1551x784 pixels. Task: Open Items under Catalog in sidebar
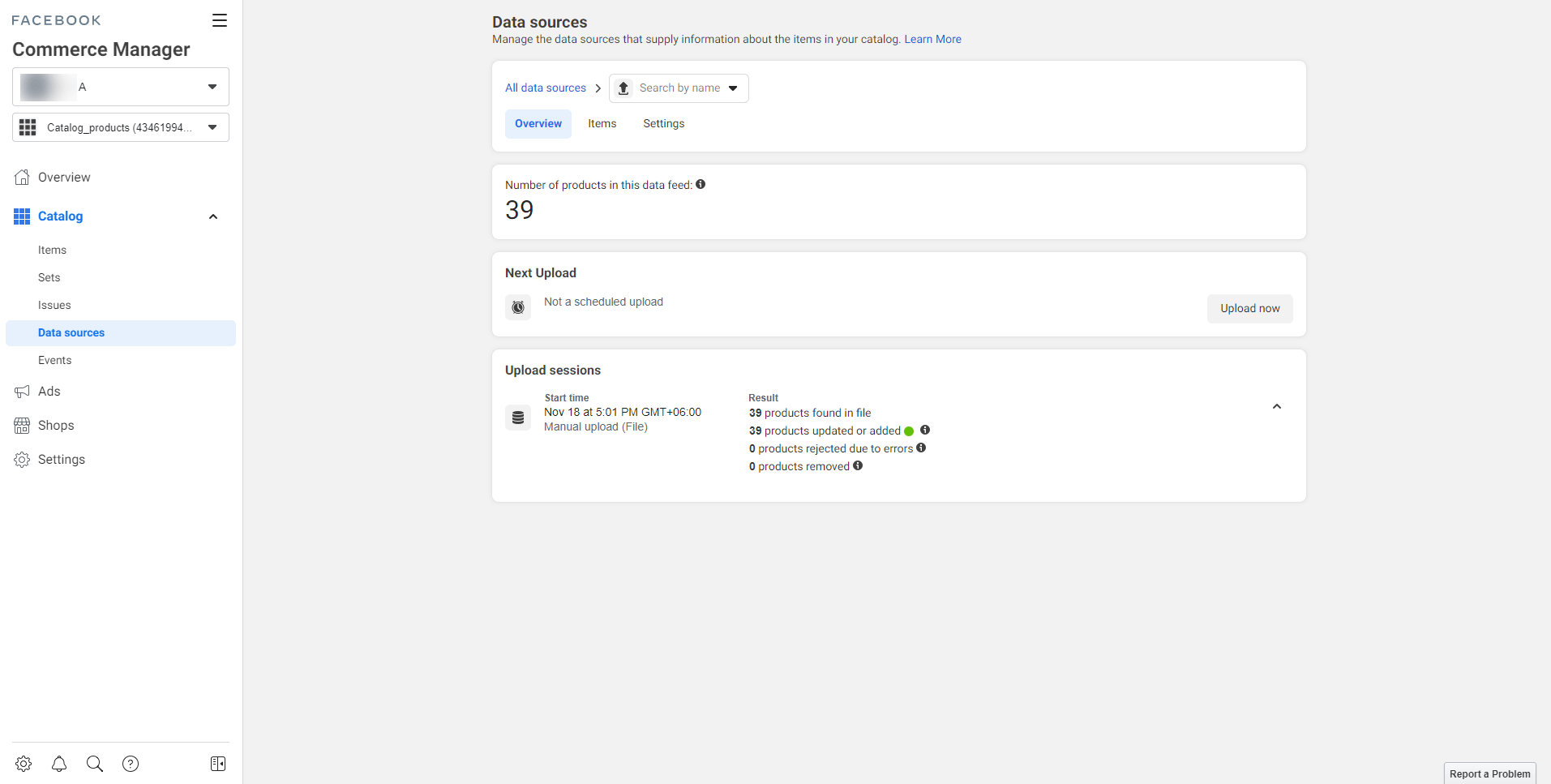[52, 251]
